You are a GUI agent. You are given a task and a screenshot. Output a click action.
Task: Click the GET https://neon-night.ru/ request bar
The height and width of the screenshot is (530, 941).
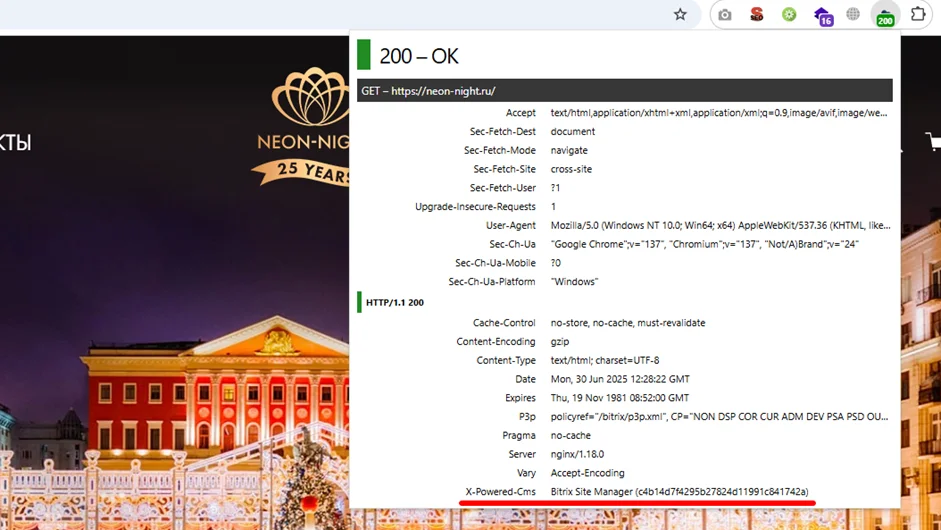click(x=624, y=91)
